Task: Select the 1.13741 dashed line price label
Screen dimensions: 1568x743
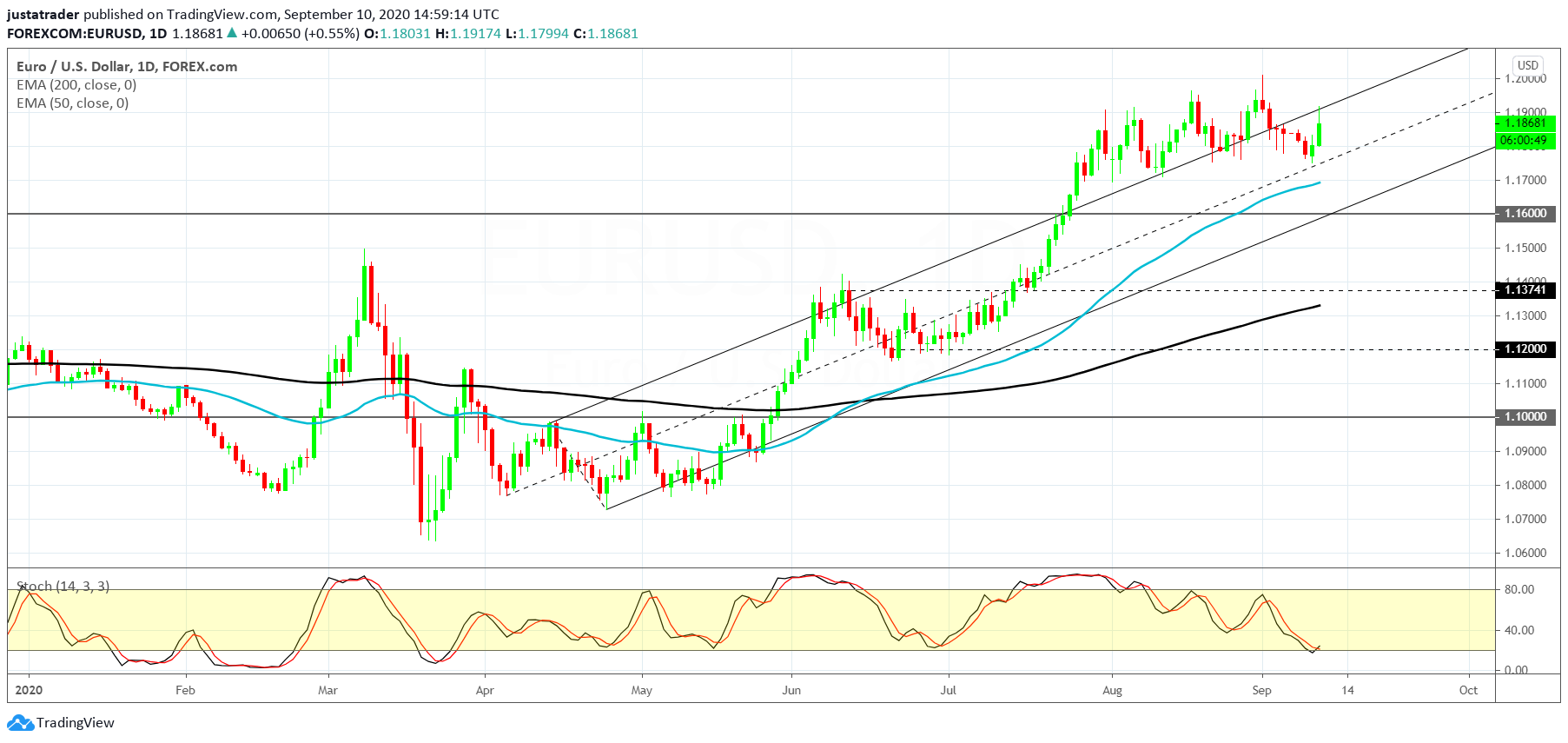Action: pos(1525,290)
